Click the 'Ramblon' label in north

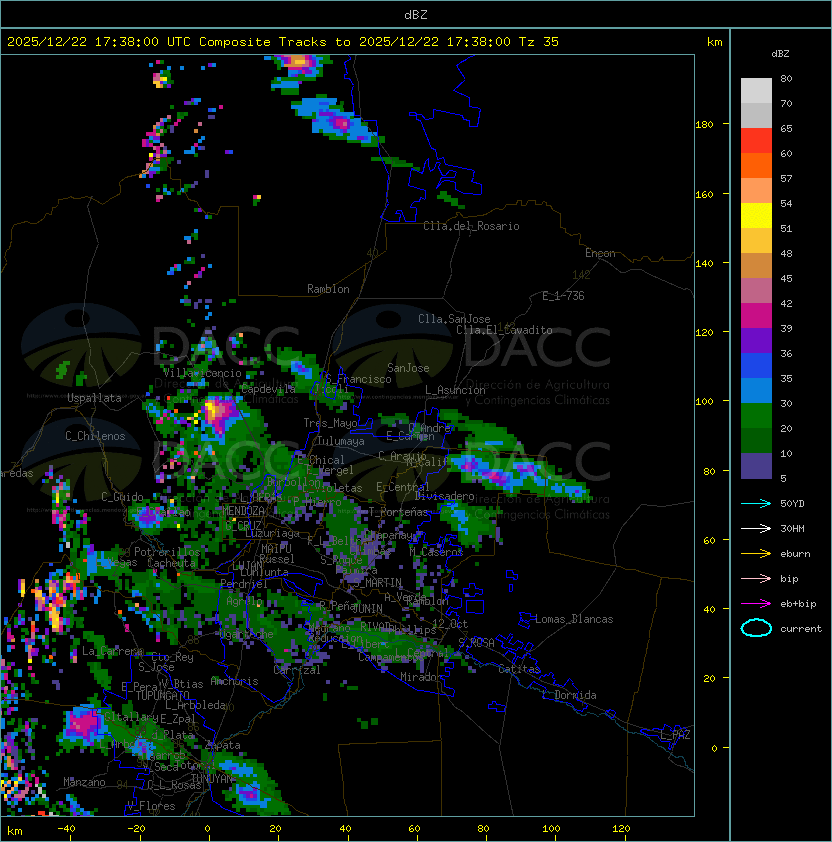coord(328,289)
